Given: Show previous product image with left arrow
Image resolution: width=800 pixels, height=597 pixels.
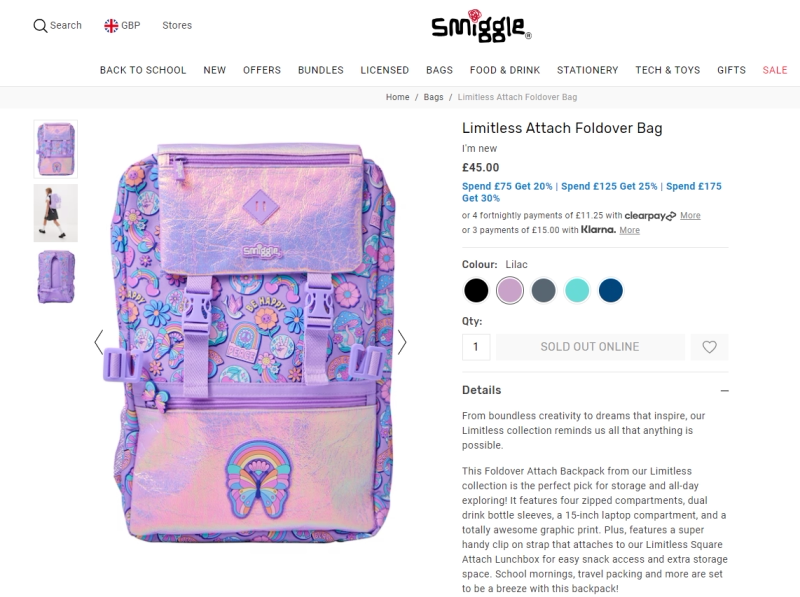Looking at the screenshot, I should (x=99, y=342).
